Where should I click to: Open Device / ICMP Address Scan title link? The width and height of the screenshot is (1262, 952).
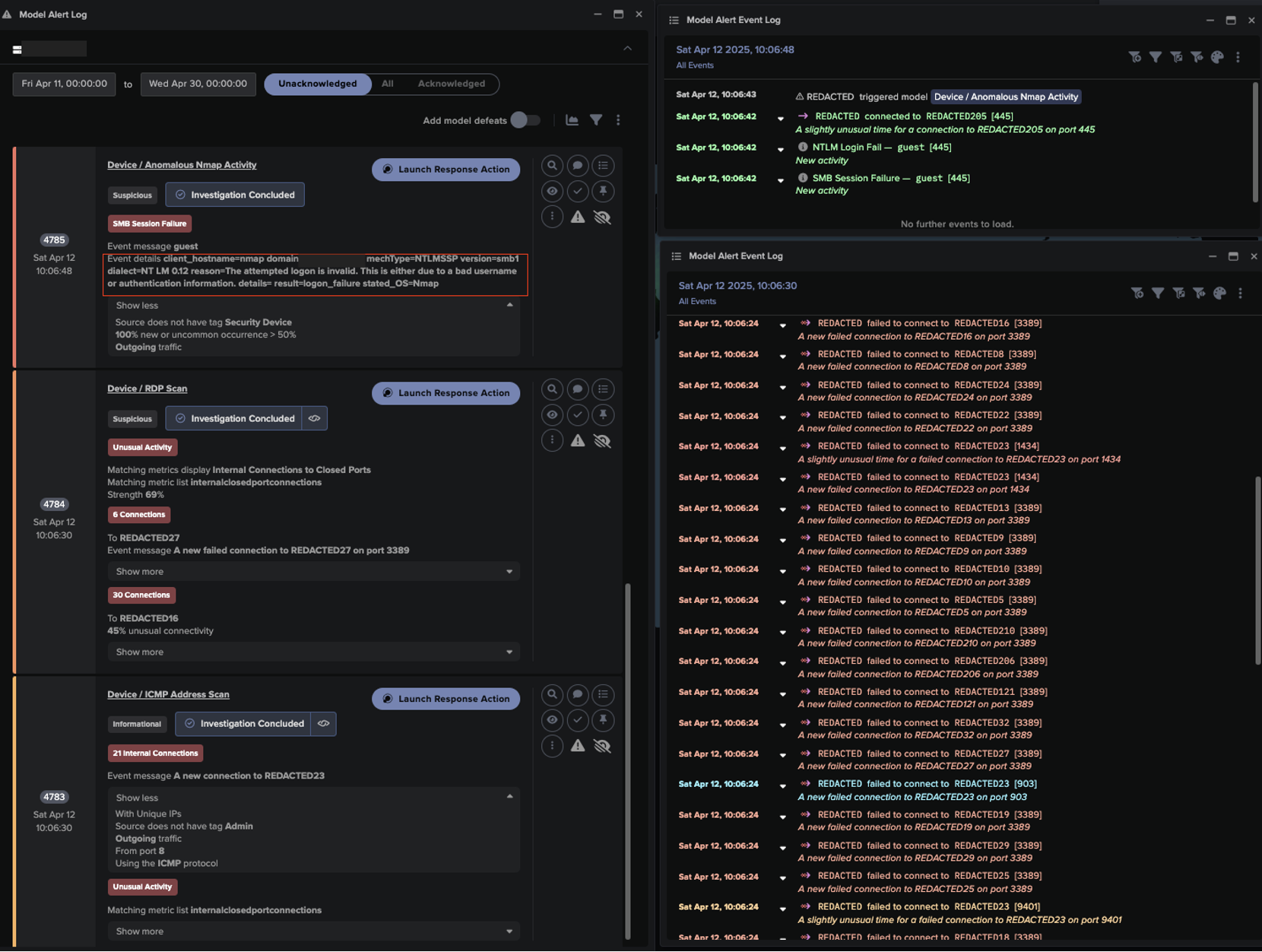click(168, 694)
